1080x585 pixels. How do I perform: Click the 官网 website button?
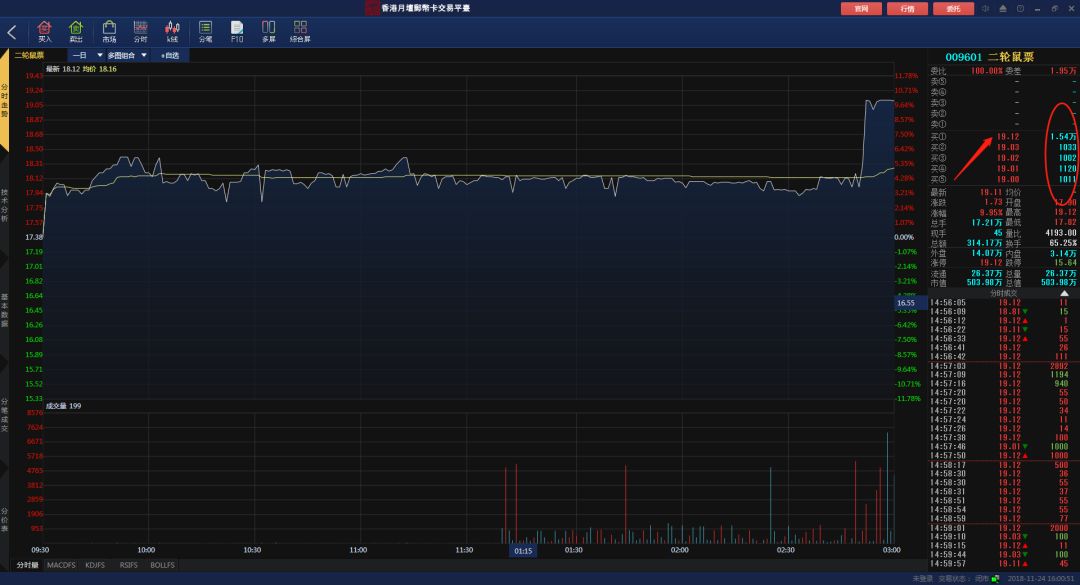pos(861,8)
